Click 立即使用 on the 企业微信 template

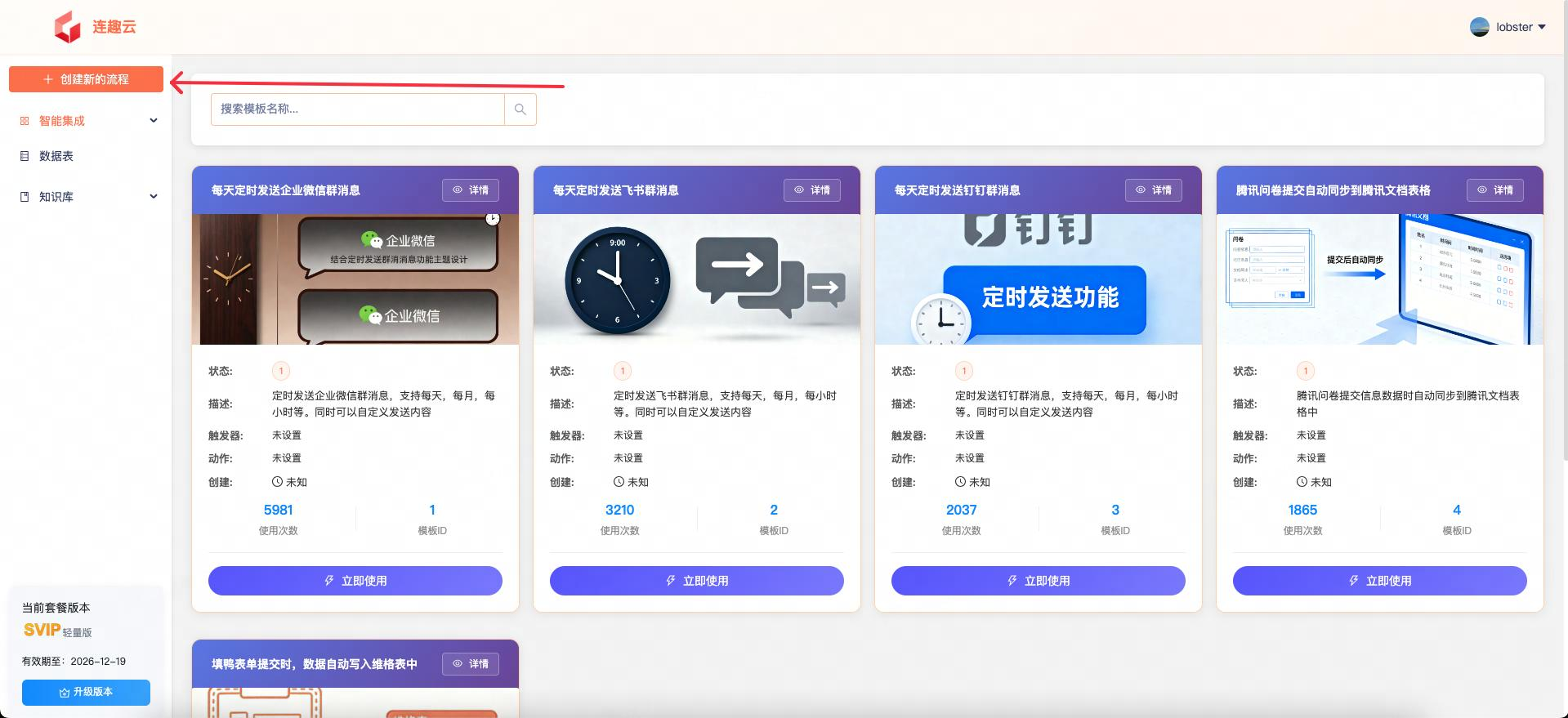355,581
